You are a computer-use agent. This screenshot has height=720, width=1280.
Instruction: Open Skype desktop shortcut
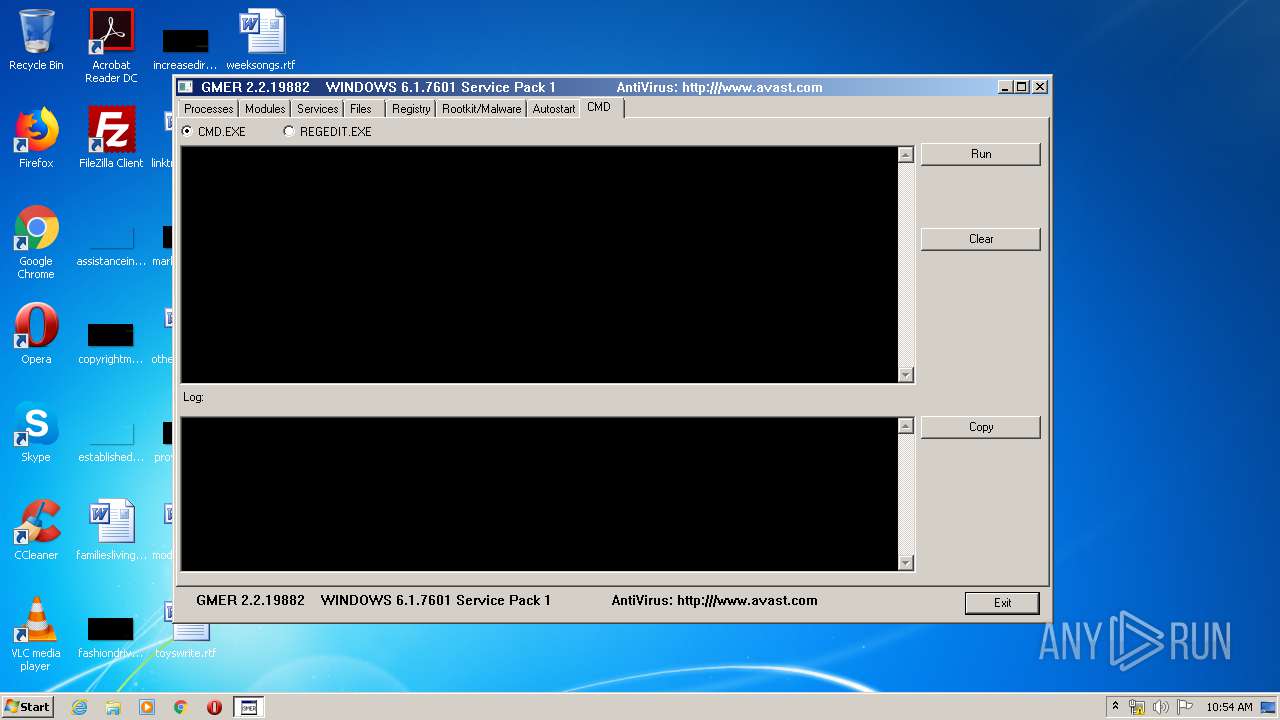36,432
